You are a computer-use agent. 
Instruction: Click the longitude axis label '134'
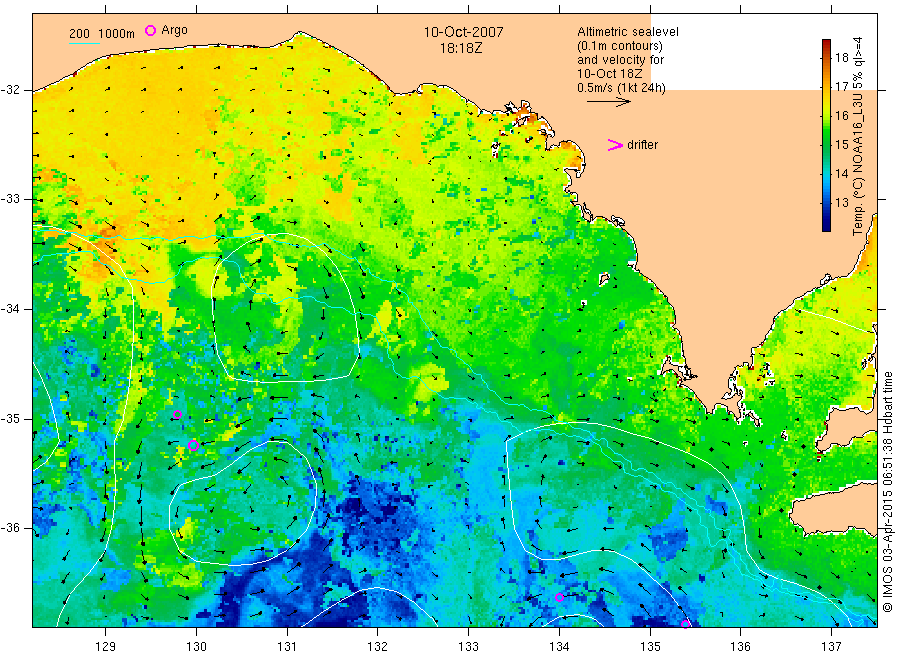(x=559, y=647)
